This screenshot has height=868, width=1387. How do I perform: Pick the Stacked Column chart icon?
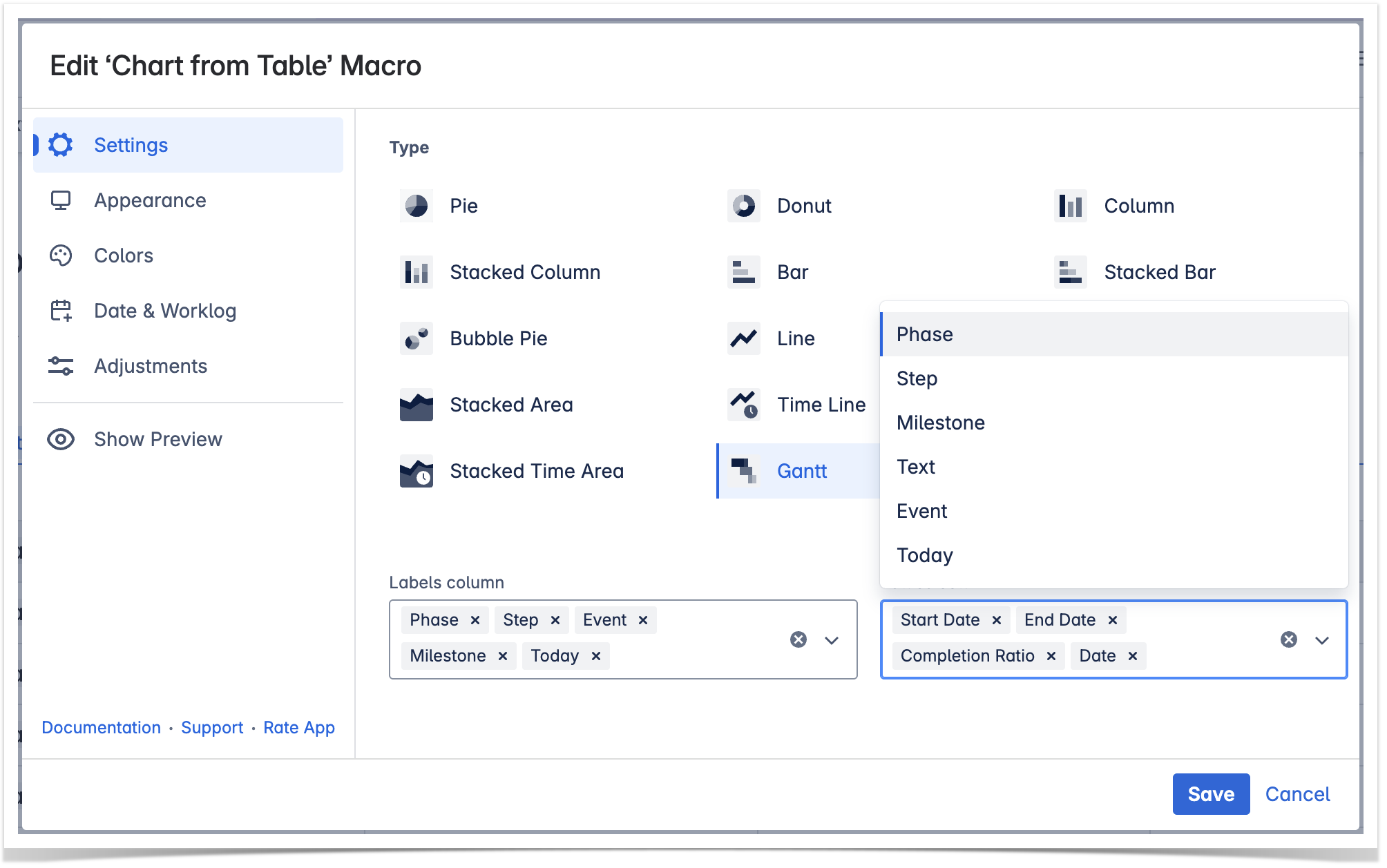pos(416,272)
